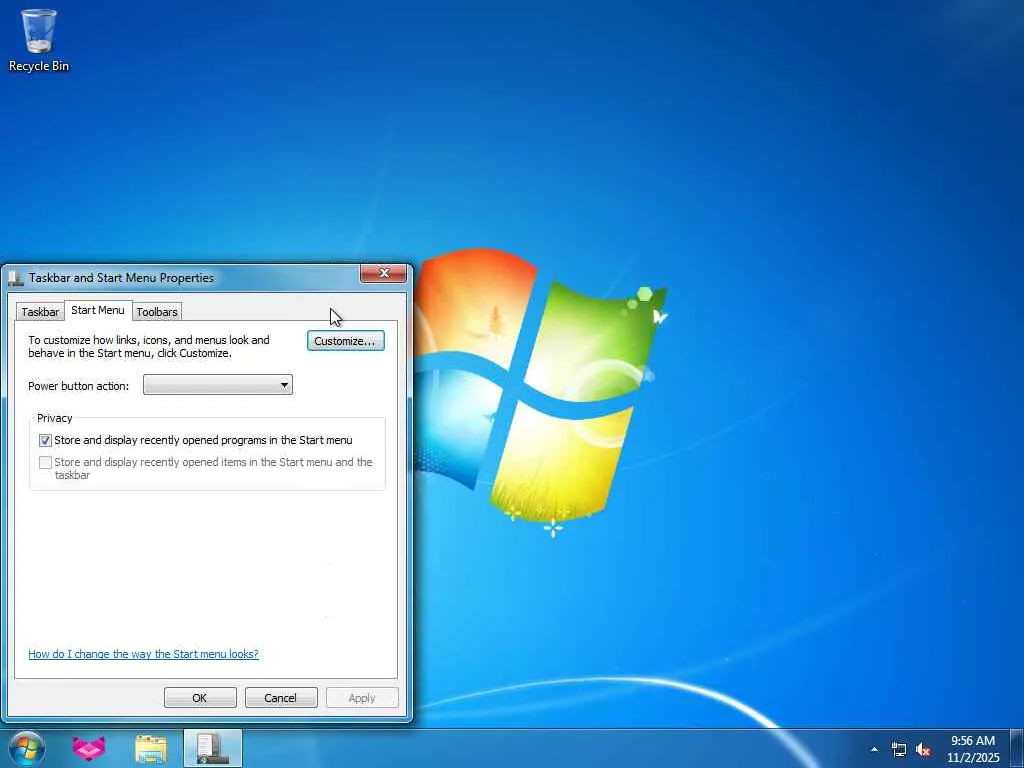Viewport: 1024px width, 768px height.
Task: Click the Power button action label
Action: pyautogui.click(x=78, y=386)
